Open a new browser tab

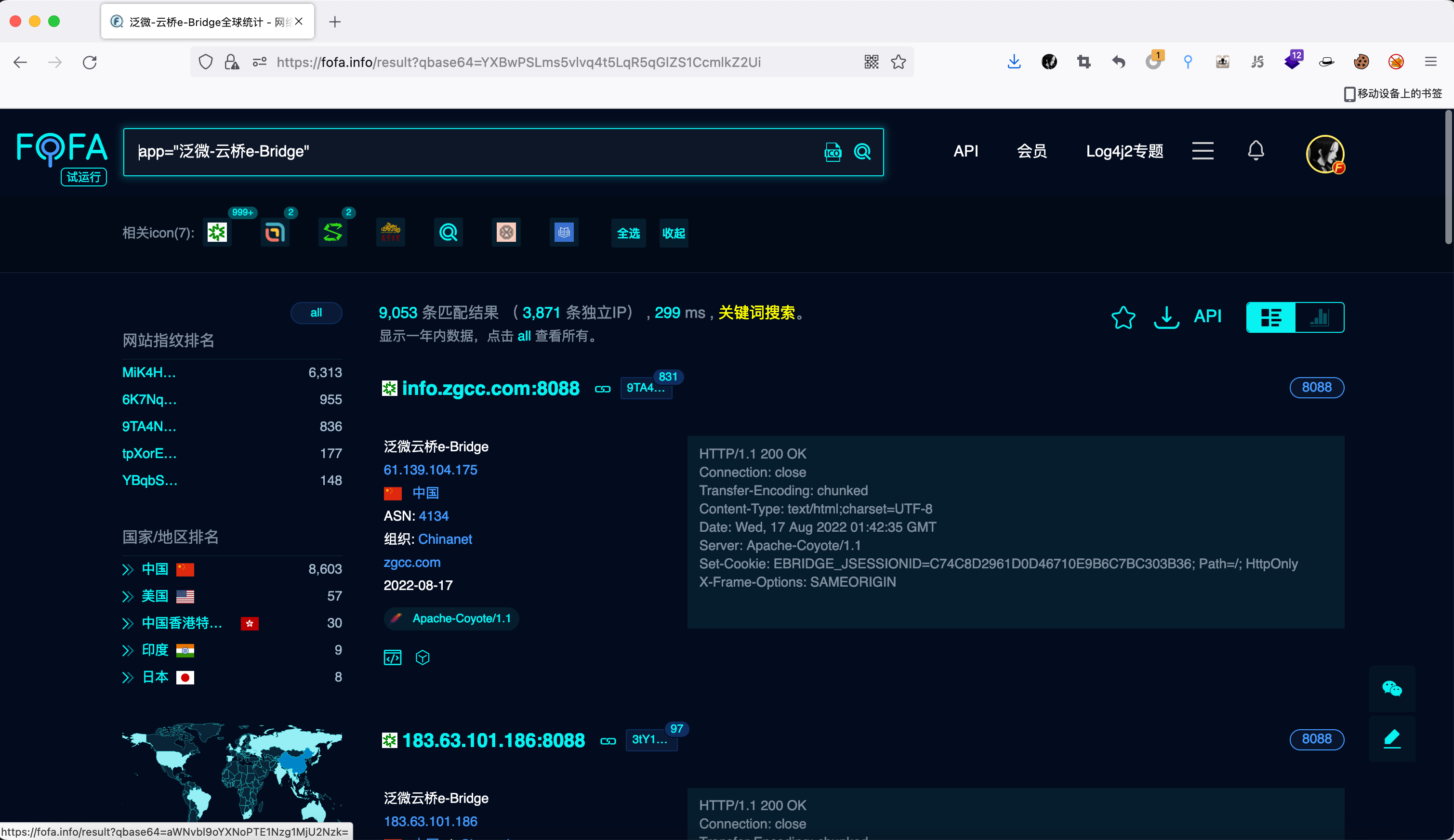point(335,22)
